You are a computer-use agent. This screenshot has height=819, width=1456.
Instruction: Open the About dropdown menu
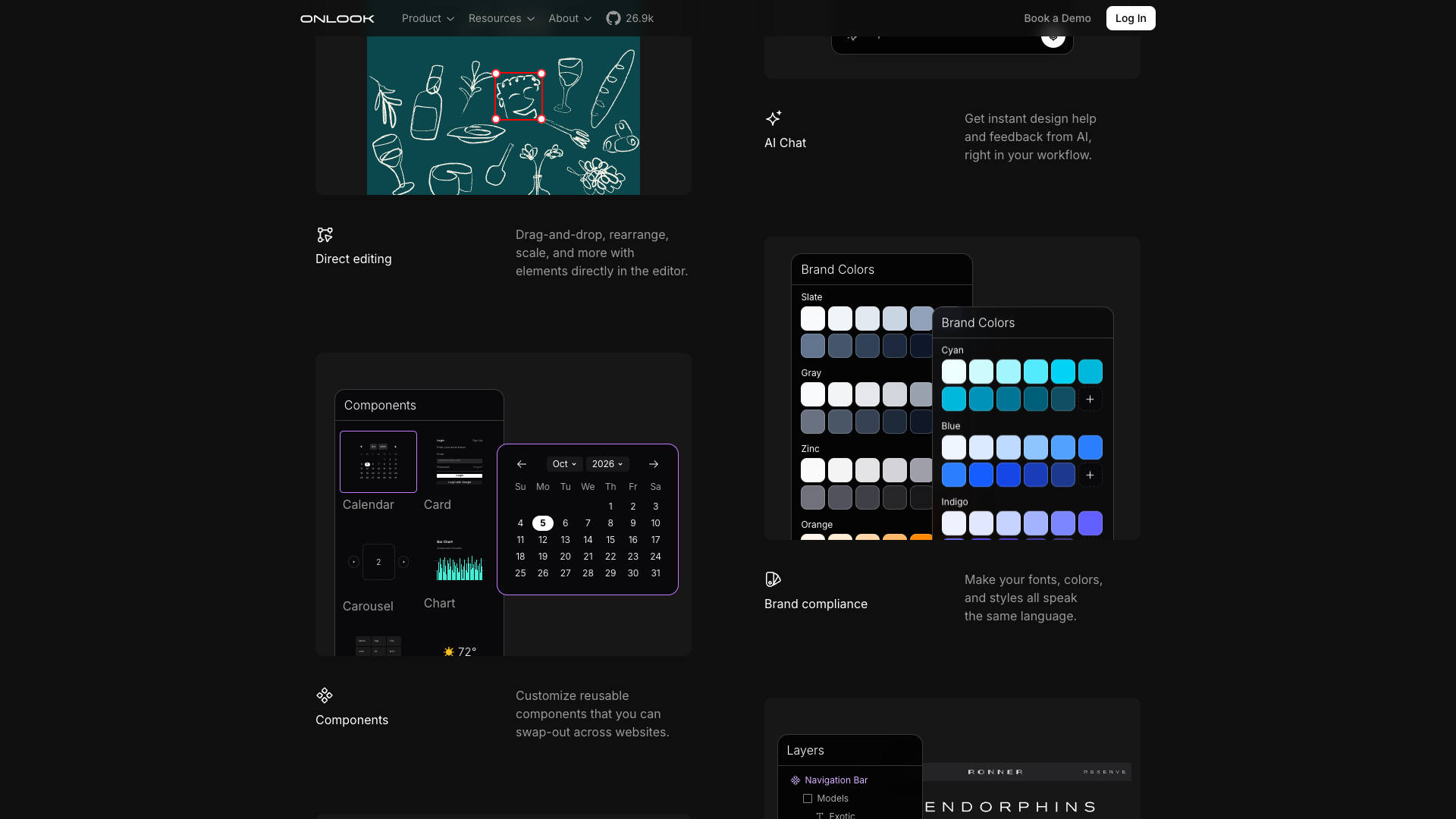(570, 18)
